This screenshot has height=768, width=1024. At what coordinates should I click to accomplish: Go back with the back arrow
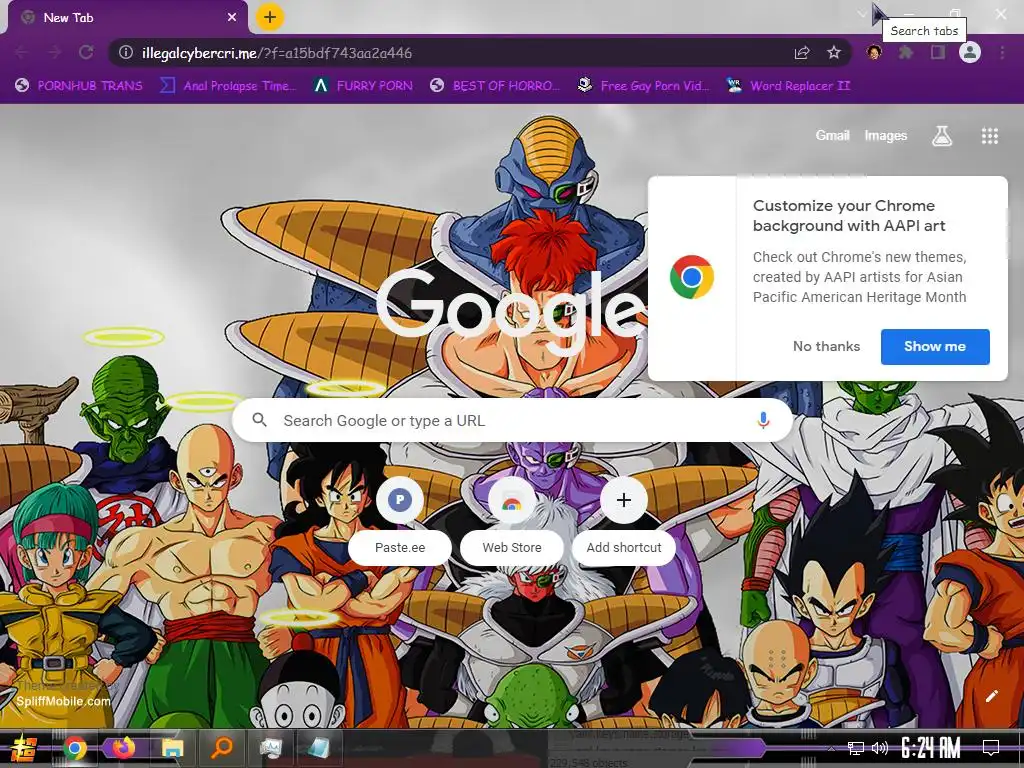[22, 52]
